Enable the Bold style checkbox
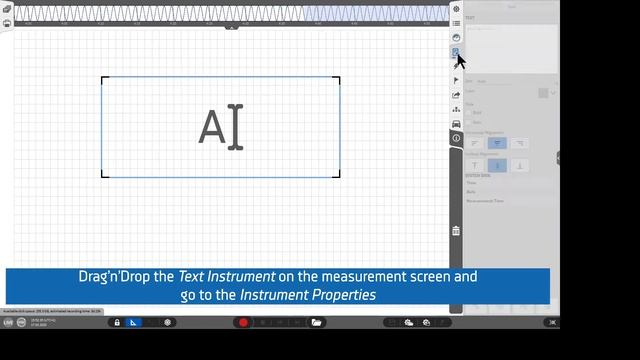The height and width of the screenshot is (360, 640). tap(469, 113)
